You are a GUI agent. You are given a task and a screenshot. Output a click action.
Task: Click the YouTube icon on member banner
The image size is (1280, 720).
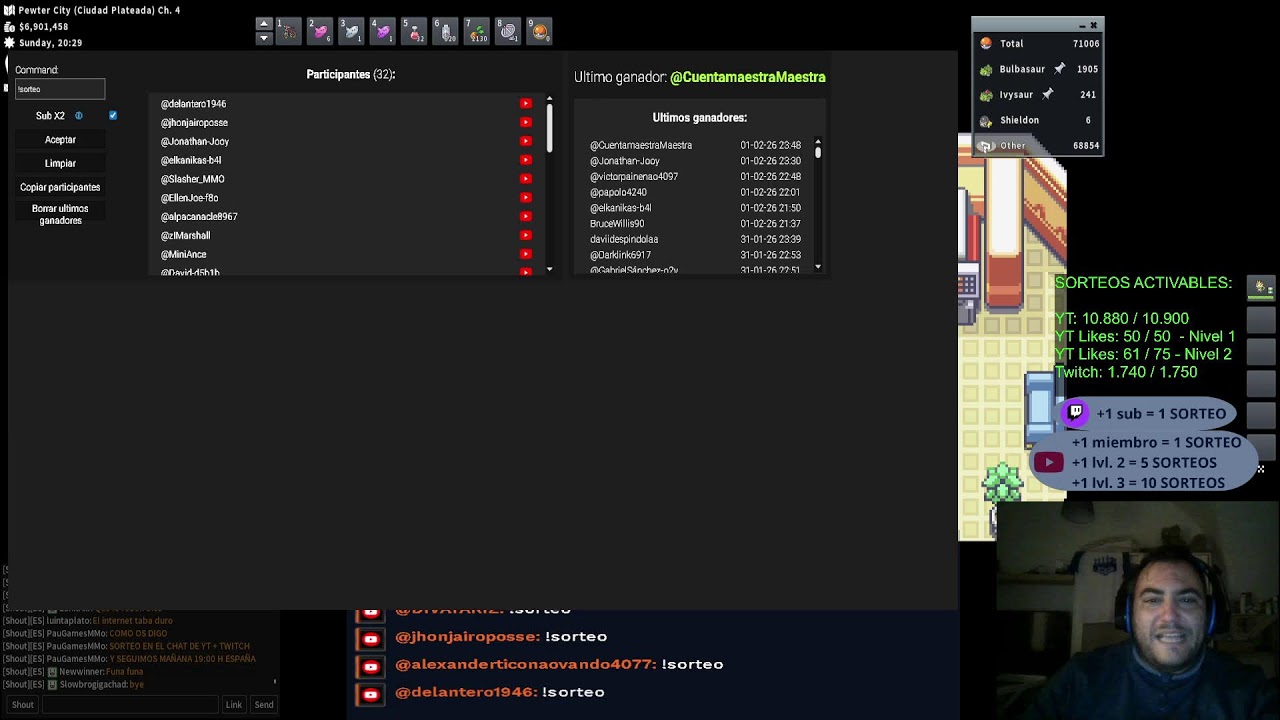coord(1048,462)
